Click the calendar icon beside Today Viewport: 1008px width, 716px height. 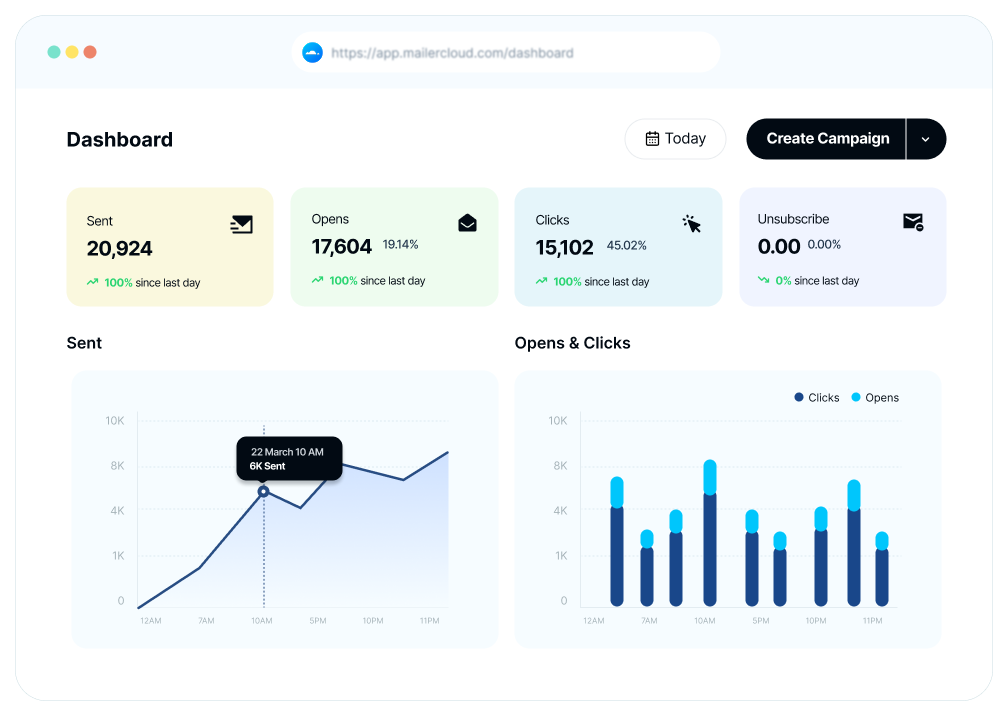(651, 139)
